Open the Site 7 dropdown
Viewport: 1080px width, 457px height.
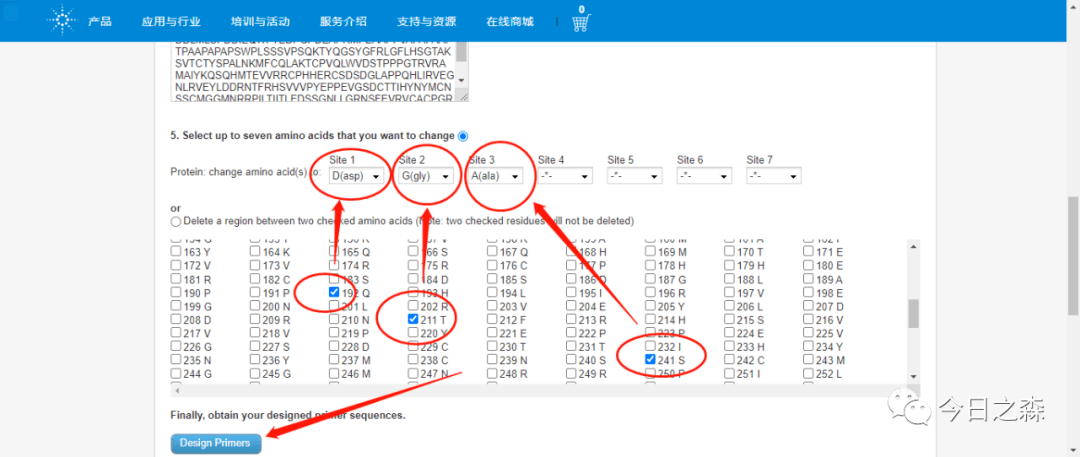773,176
